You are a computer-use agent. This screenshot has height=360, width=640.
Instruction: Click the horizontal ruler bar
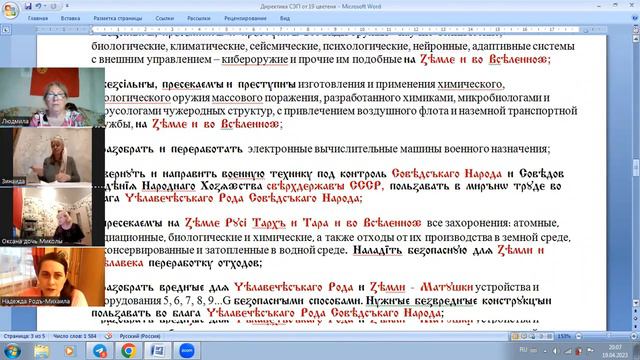click(x=321, y=29)
